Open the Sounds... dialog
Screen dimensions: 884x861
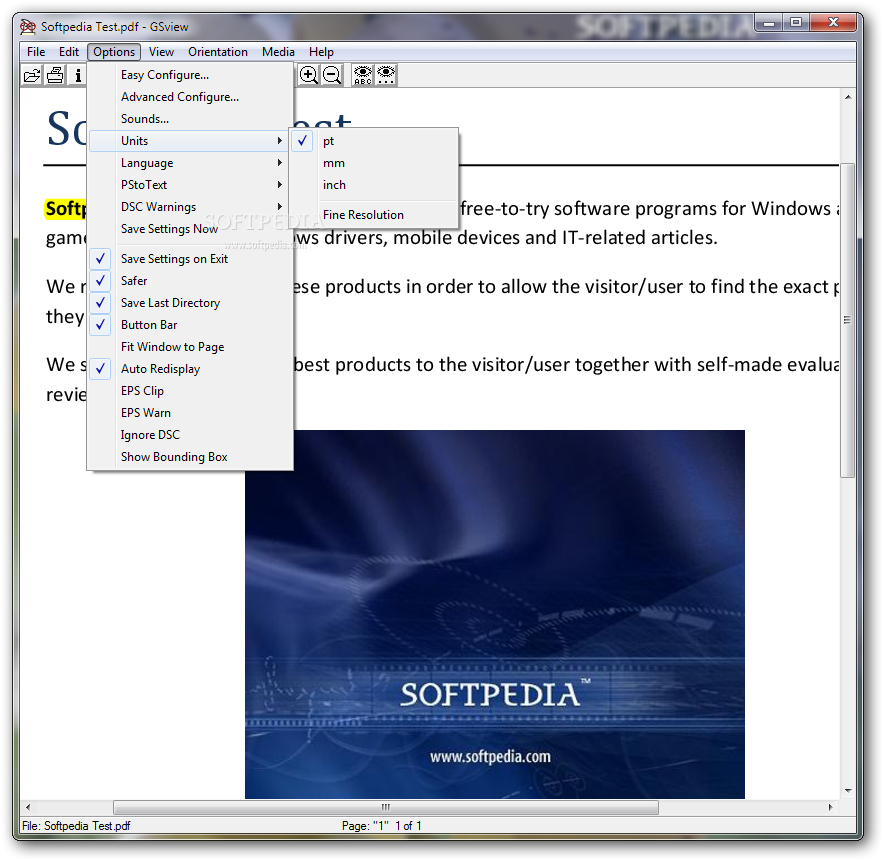[x=191, y=119]
